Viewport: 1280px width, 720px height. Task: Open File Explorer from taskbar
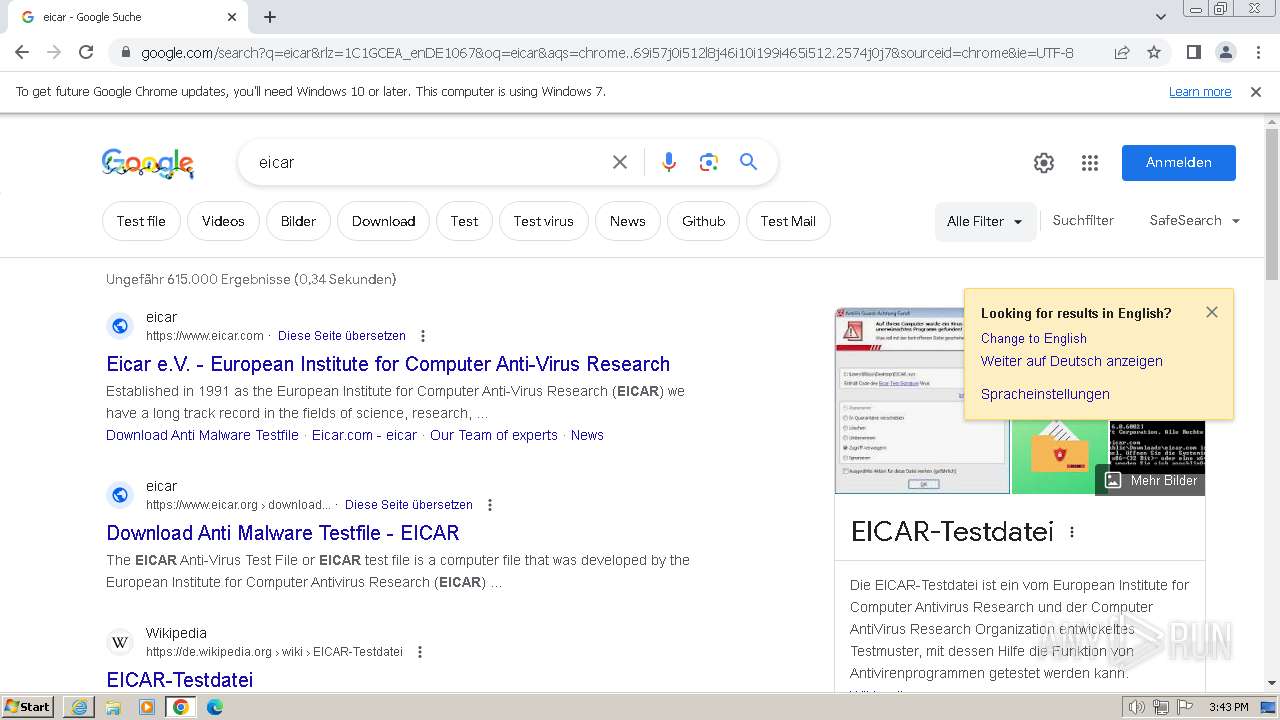(x=113, y=707)
